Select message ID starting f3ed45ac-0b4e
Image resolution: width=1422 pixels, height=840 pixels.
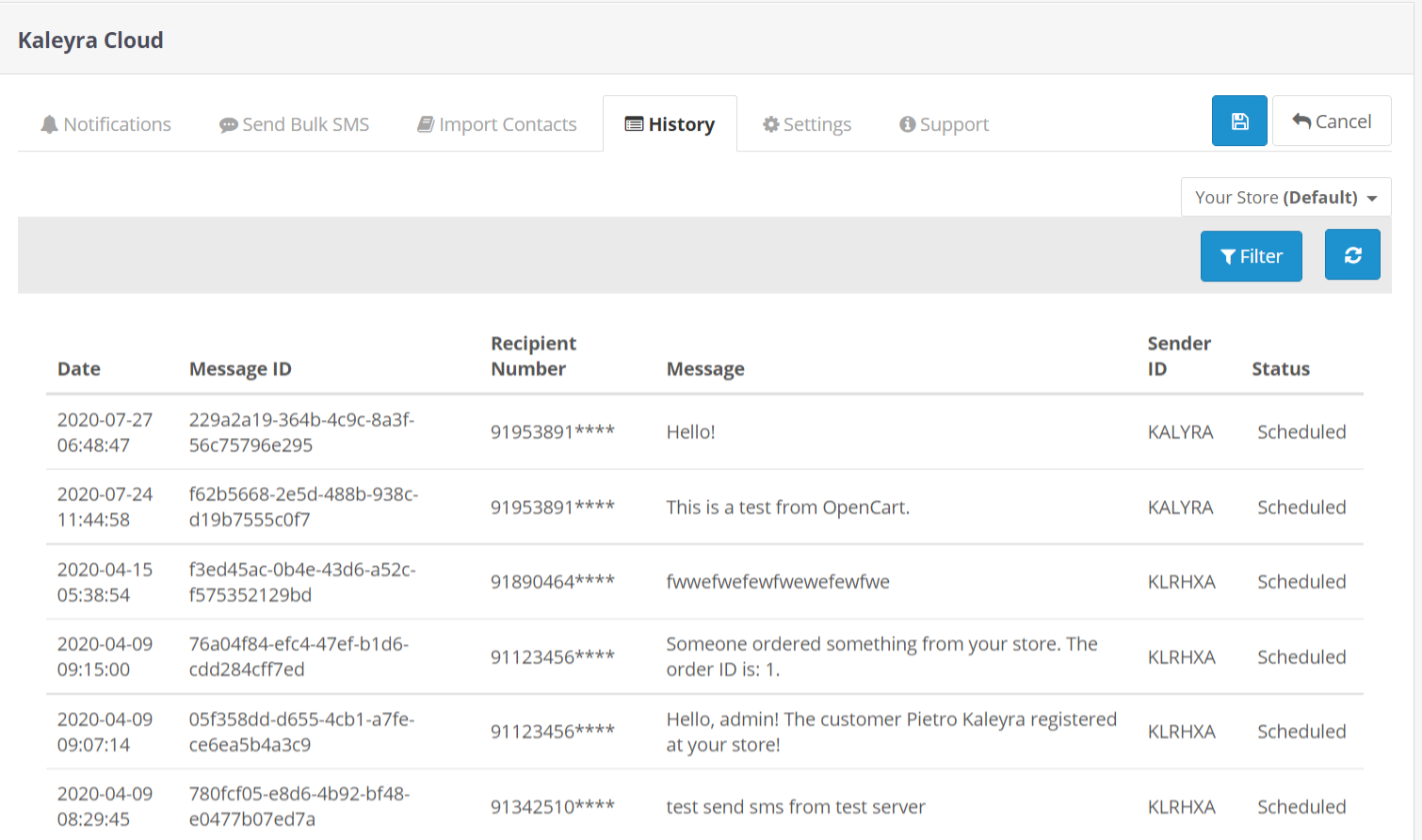coord(302,582)
